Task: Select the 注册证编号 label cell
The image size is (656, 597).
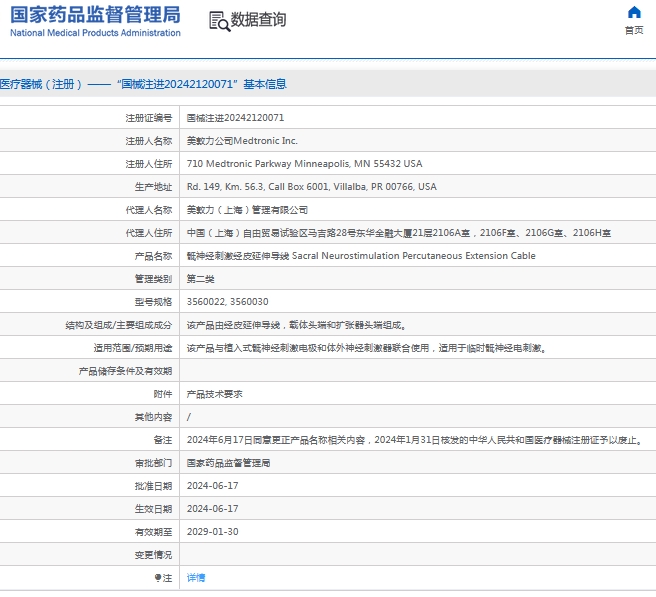Action: (149, 118)
